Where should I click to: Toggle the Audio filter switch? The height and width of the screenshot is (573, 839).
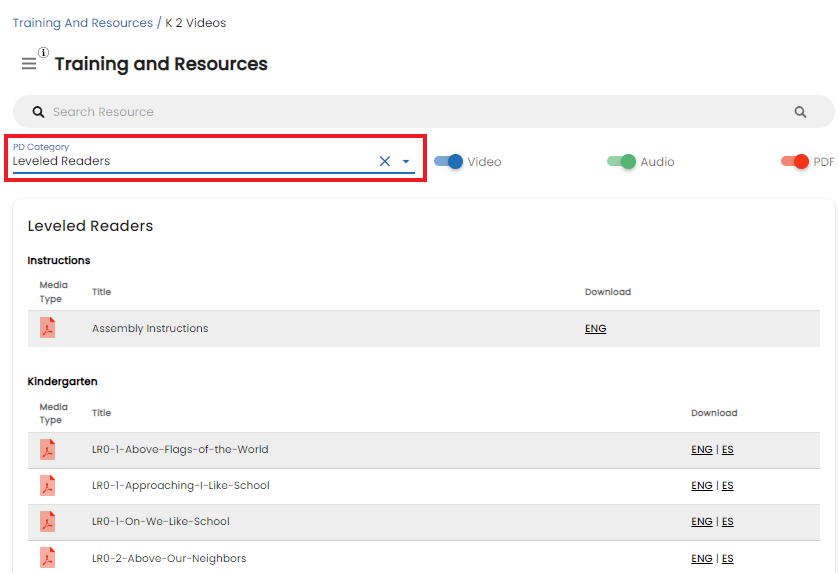pos(621,162)
